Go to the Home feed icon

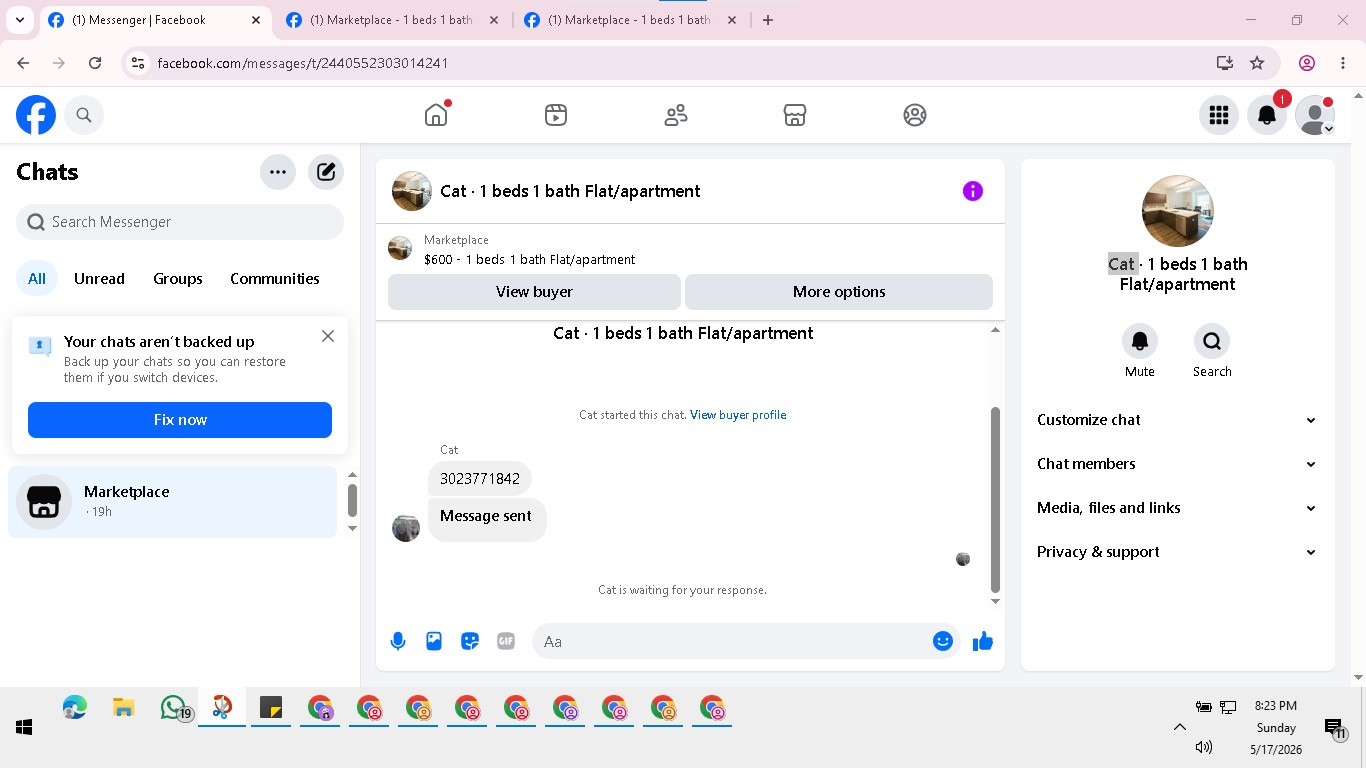436,115
